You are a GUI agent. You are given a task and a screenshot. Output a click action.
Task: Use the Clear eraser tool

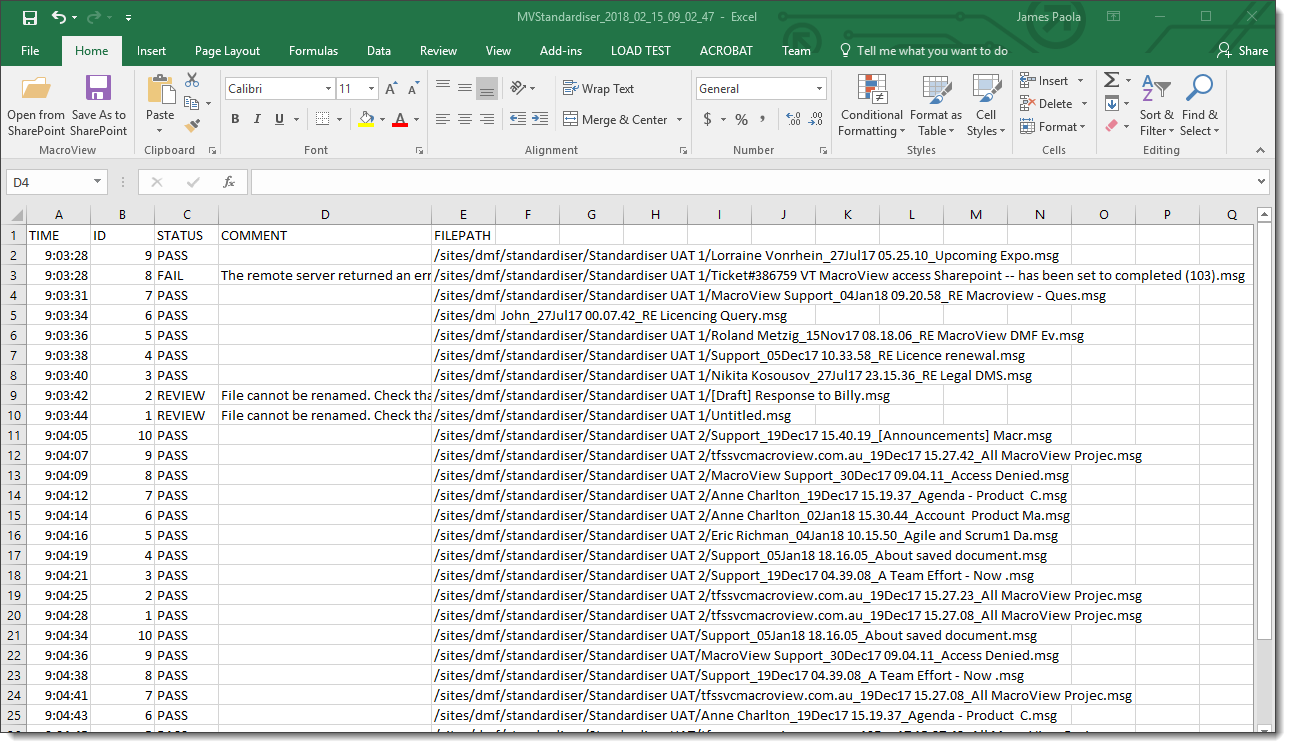(1111, 126)
